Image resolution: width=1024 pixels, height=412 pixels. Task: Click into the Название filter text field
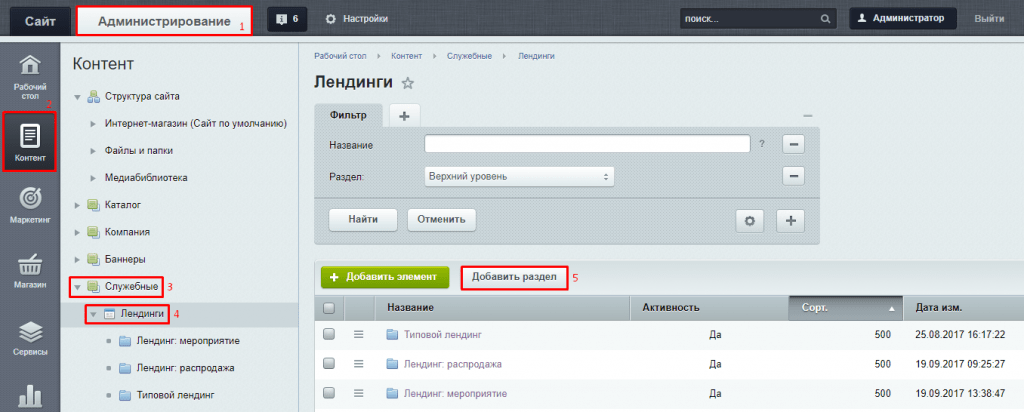tap(587, 145)
